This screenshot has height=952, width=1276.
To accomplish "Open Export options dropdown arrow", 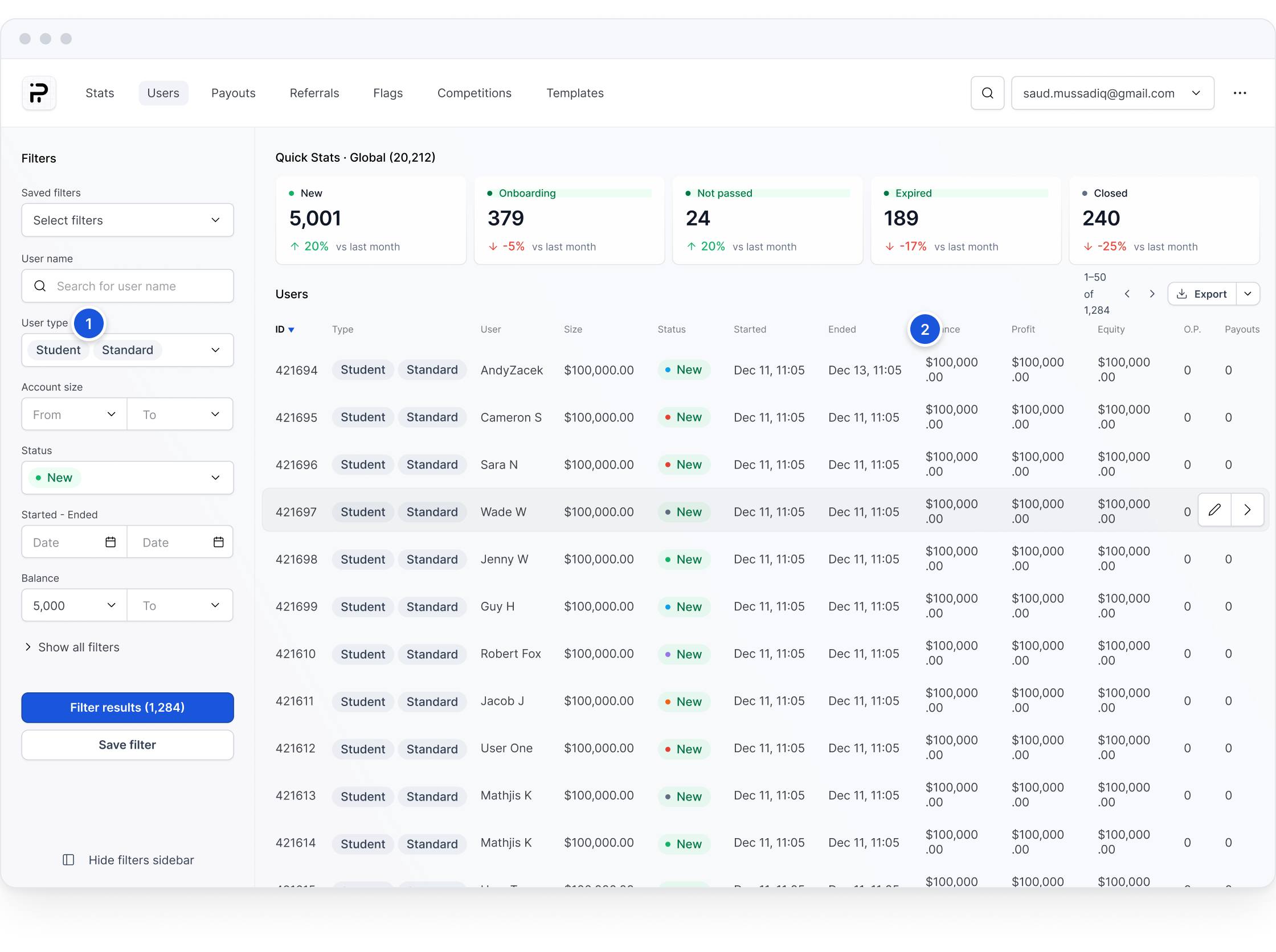I will [1248, 294].
